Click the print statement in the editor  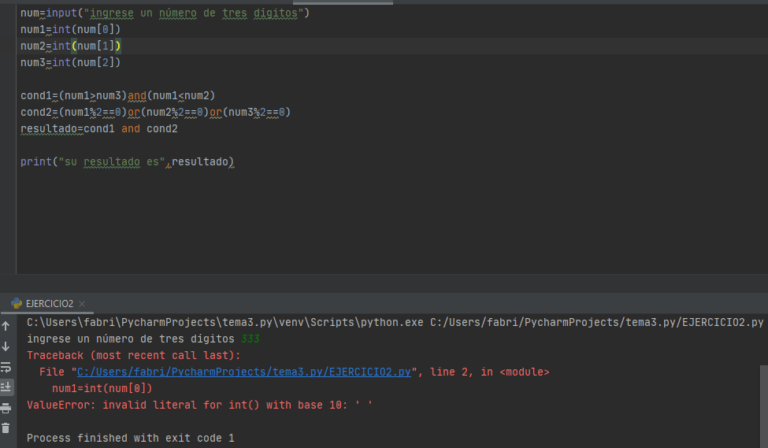pyautogui.click(x=126, y=161)
